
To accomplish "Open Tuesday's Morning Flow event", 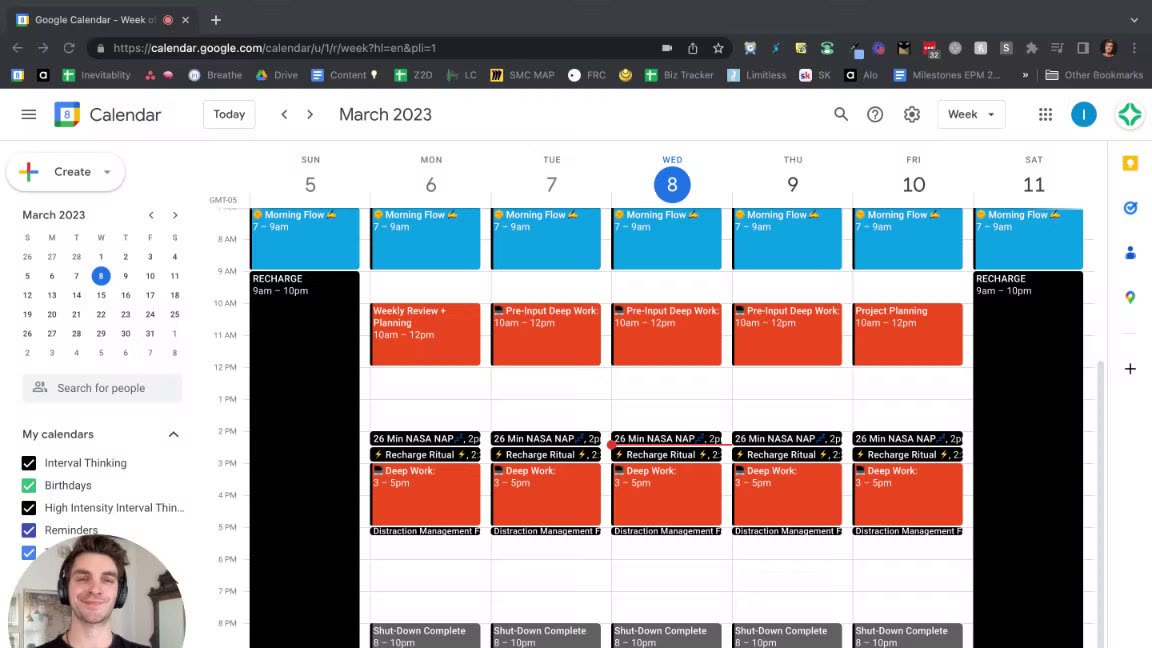I will coord(546,239).
